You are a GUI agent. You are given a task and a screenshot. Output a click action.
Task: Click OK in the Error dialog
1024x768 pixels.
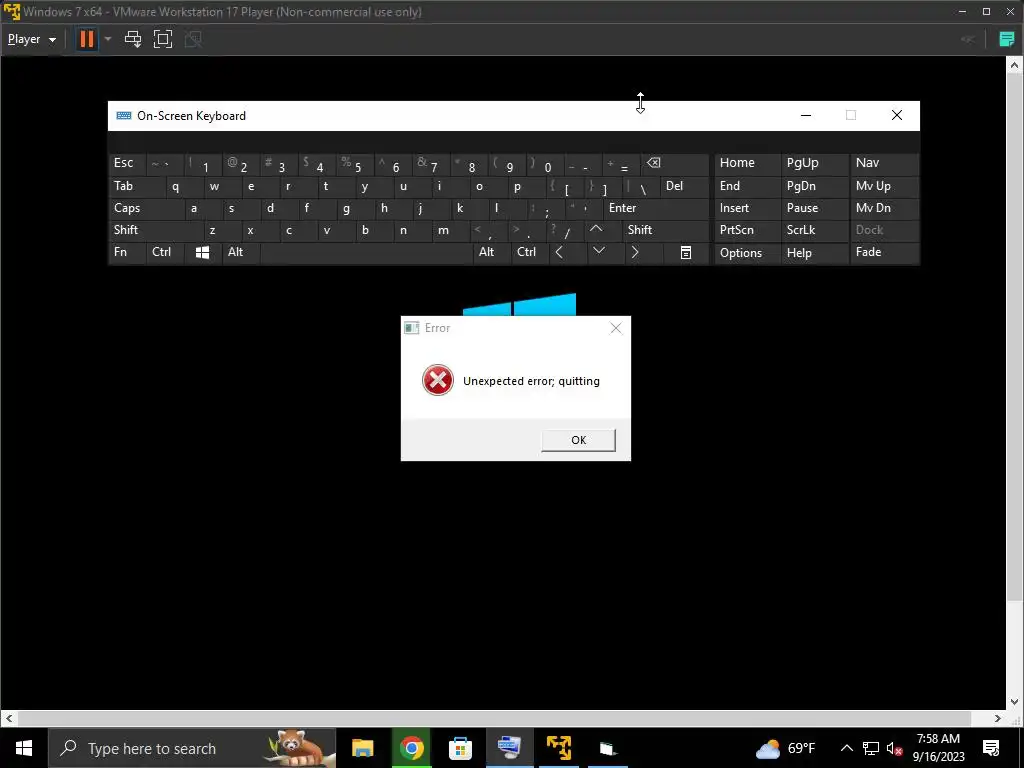578,440
